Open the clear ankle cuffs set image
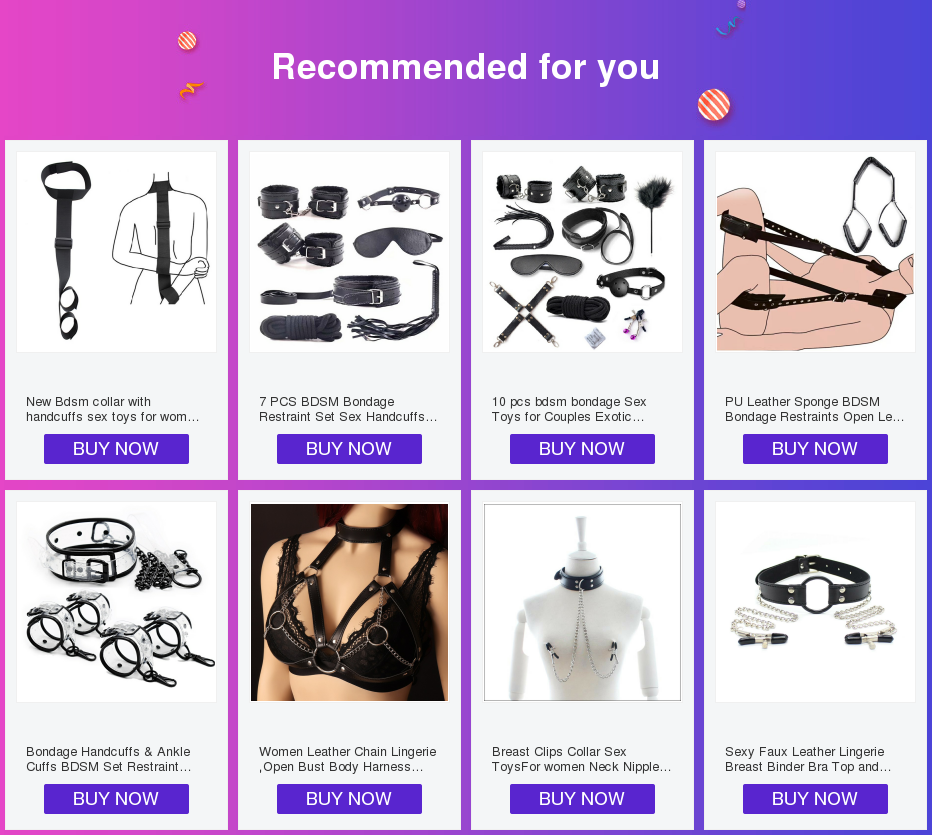 (x=116, y=602)
